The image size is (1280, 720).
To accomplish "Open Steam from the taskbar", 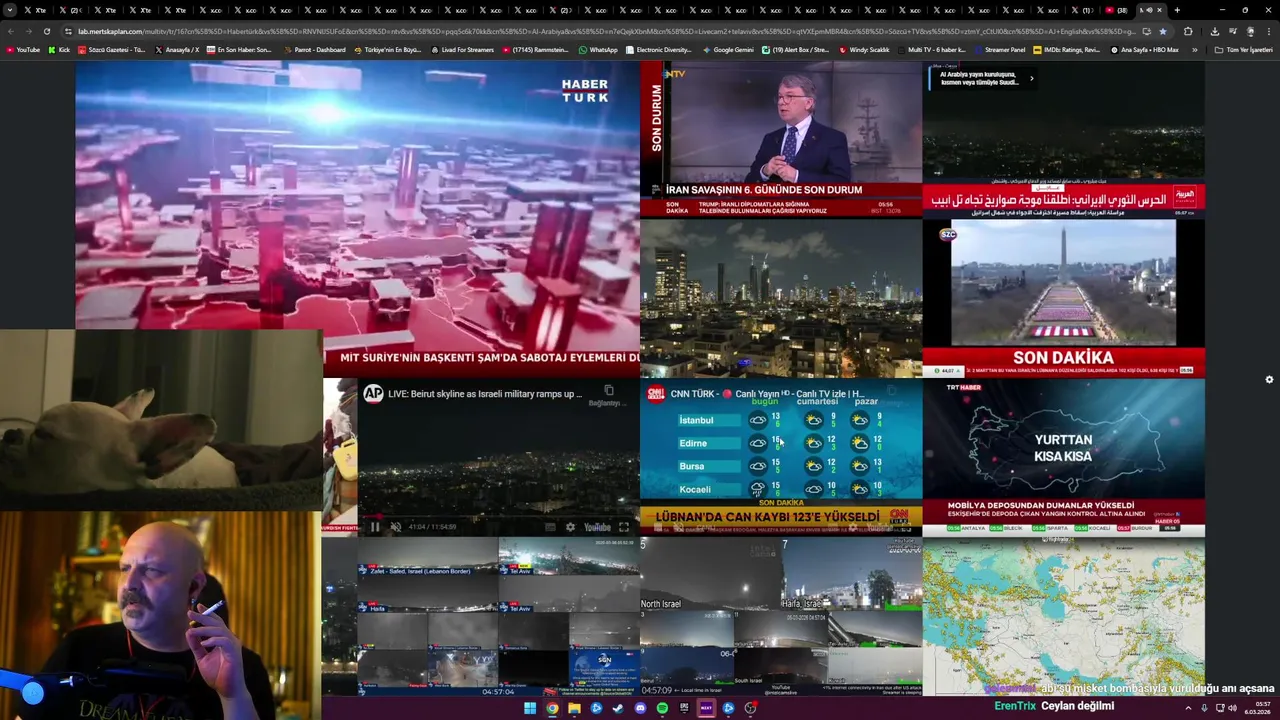I will pos(618,708).
